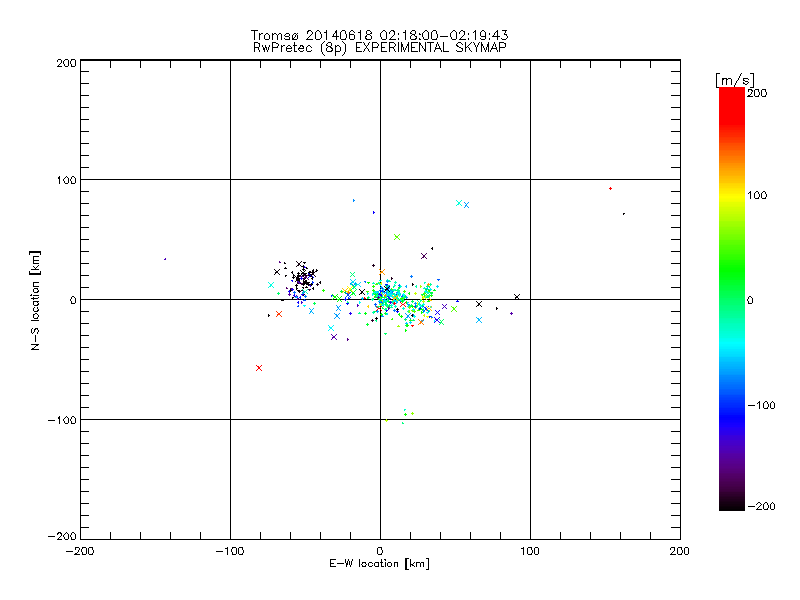Click the colorbar tick label '-100'

pyautogui.click(x=761, y=406)
